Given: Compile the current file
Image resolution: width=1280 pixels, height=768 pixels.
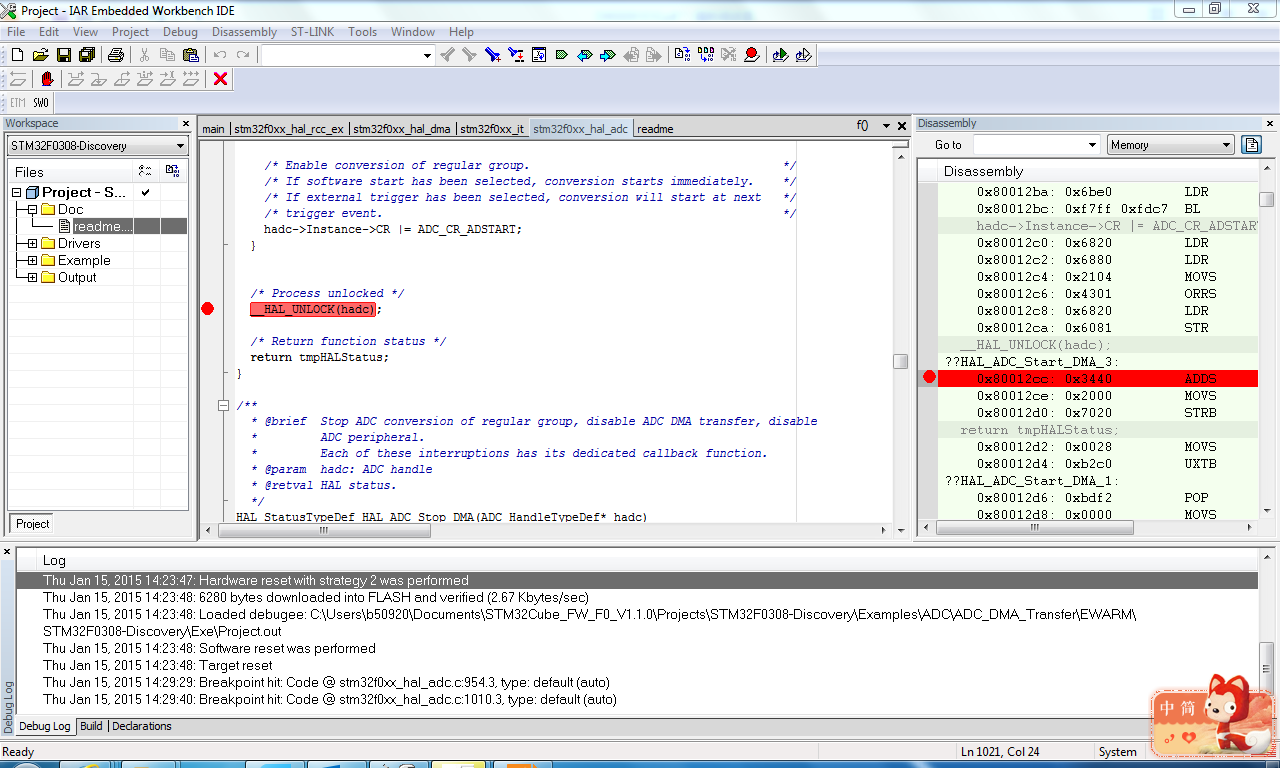Looking at the screenshot, I should coord(682,55).
